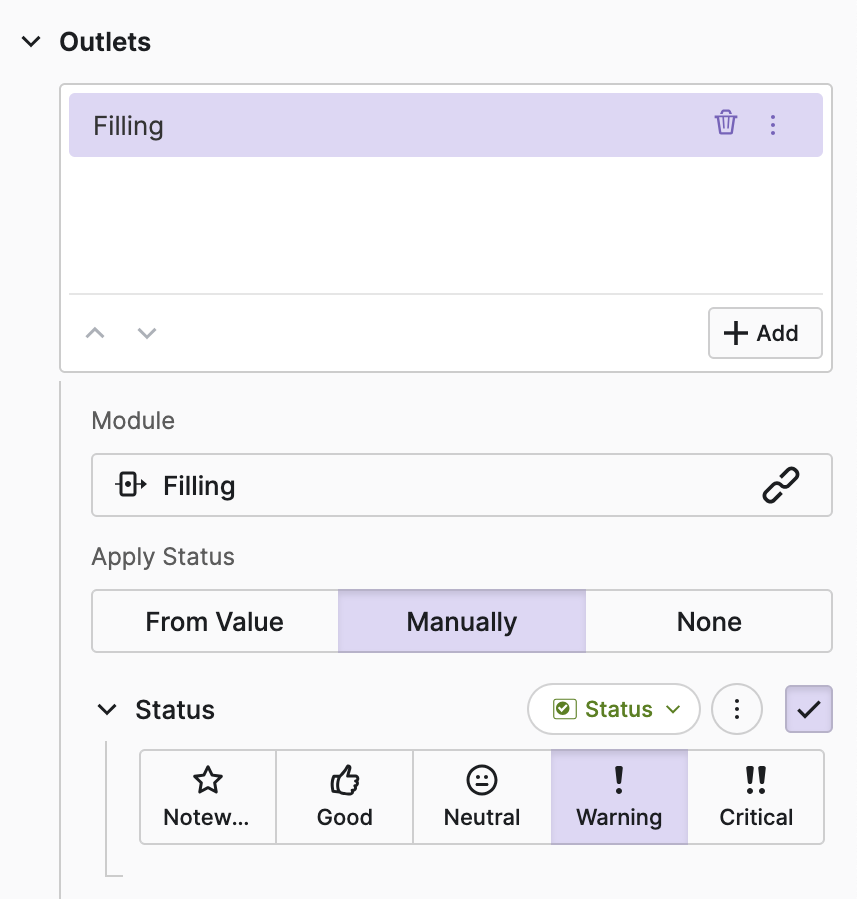This screenshot has width=857, height=899.
Task: Open the Filling outlet's three-dot menu
Action: pyautogui.click(x=772, y=125)
